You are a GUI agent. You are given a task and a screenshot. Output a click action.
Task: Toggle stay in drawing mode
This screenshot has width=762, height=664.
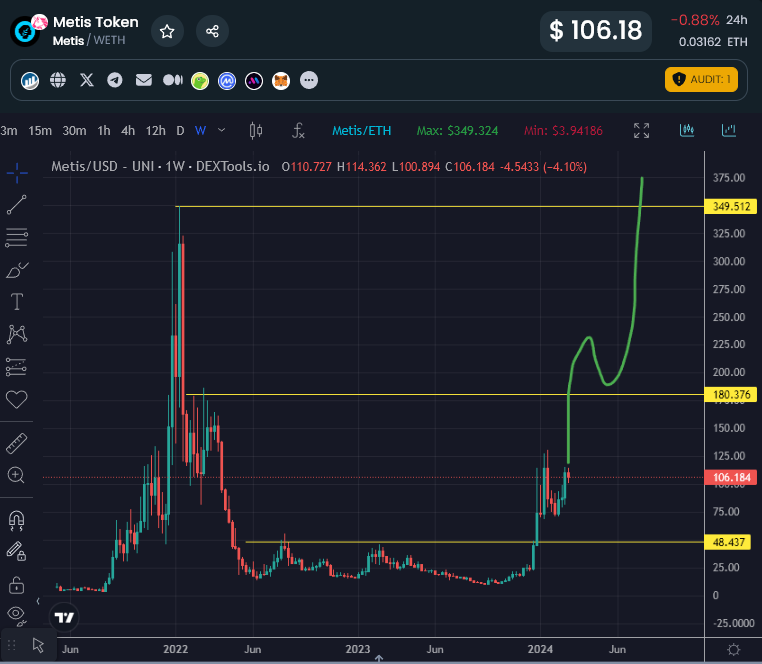coord(16,552)
